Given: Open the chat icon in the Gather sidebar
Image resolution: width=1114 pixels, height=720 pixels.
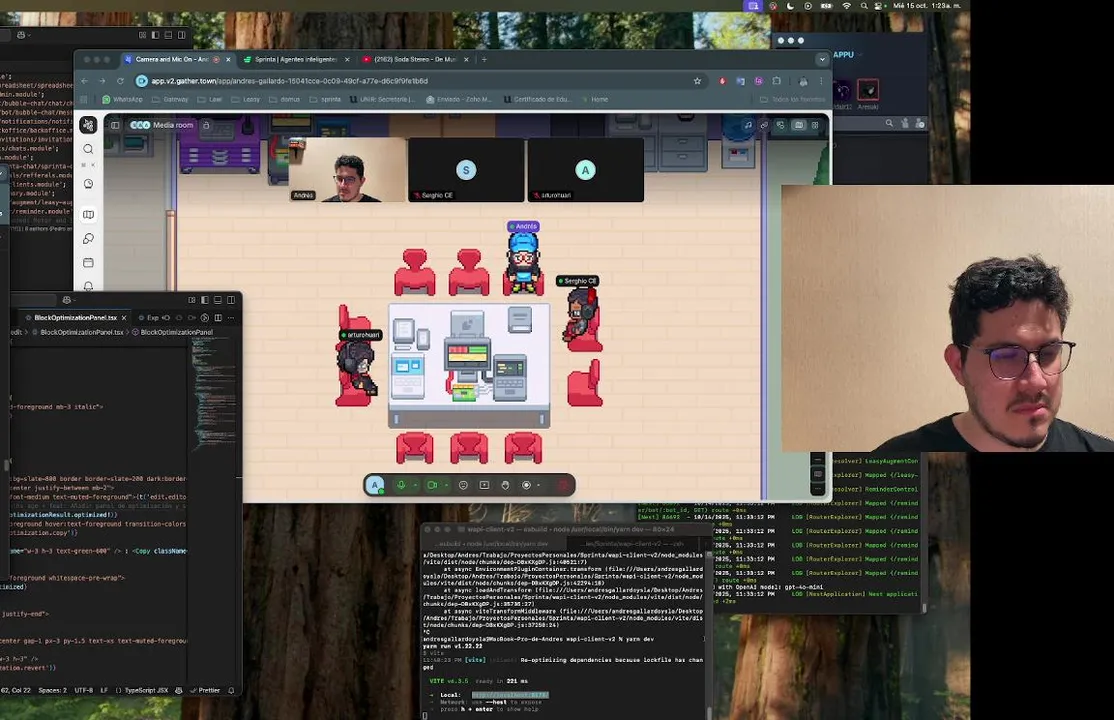Looking at the screenshot, I should coord(88,239).
